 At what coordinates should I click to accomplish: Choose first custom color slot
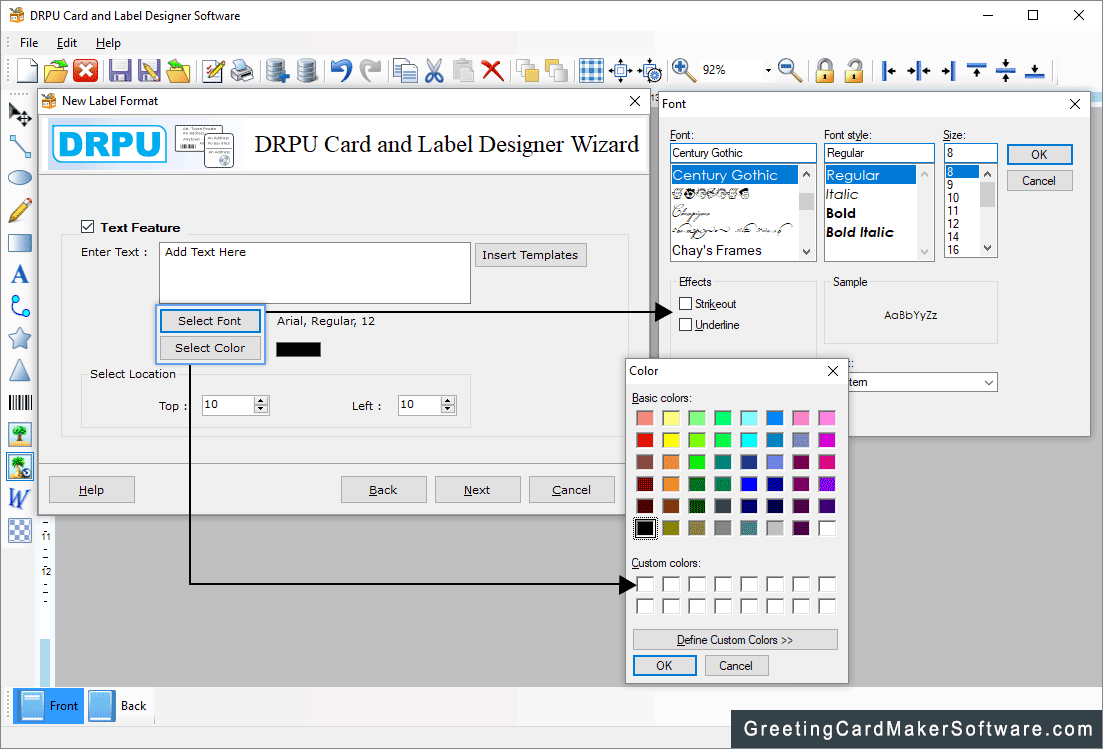coord(645,584)
